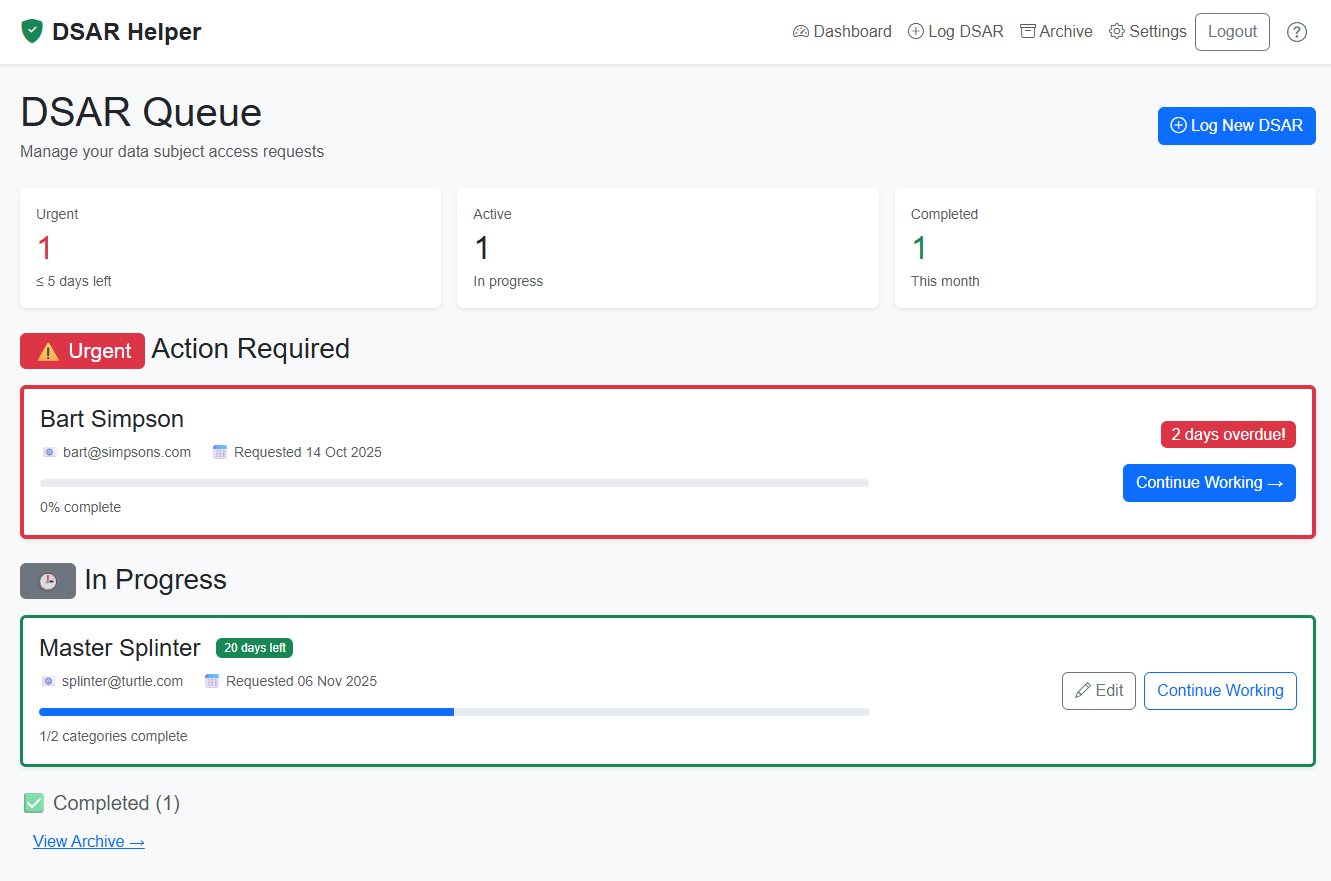Open the View Archive link
Screen dimensions: 1331x881
tap(88, 841)
